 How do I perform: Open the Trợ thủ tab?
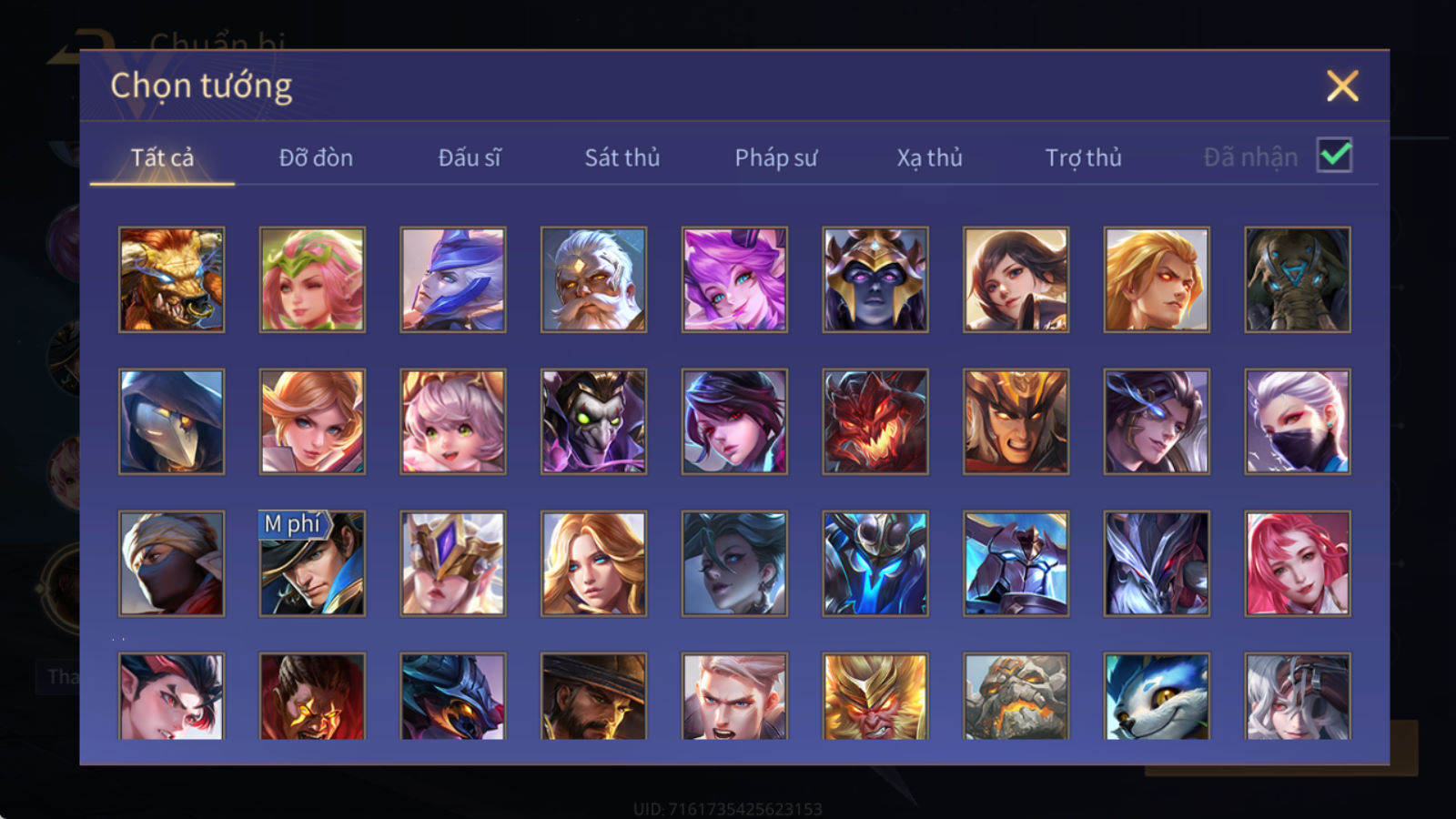[x=1083, y=157]
